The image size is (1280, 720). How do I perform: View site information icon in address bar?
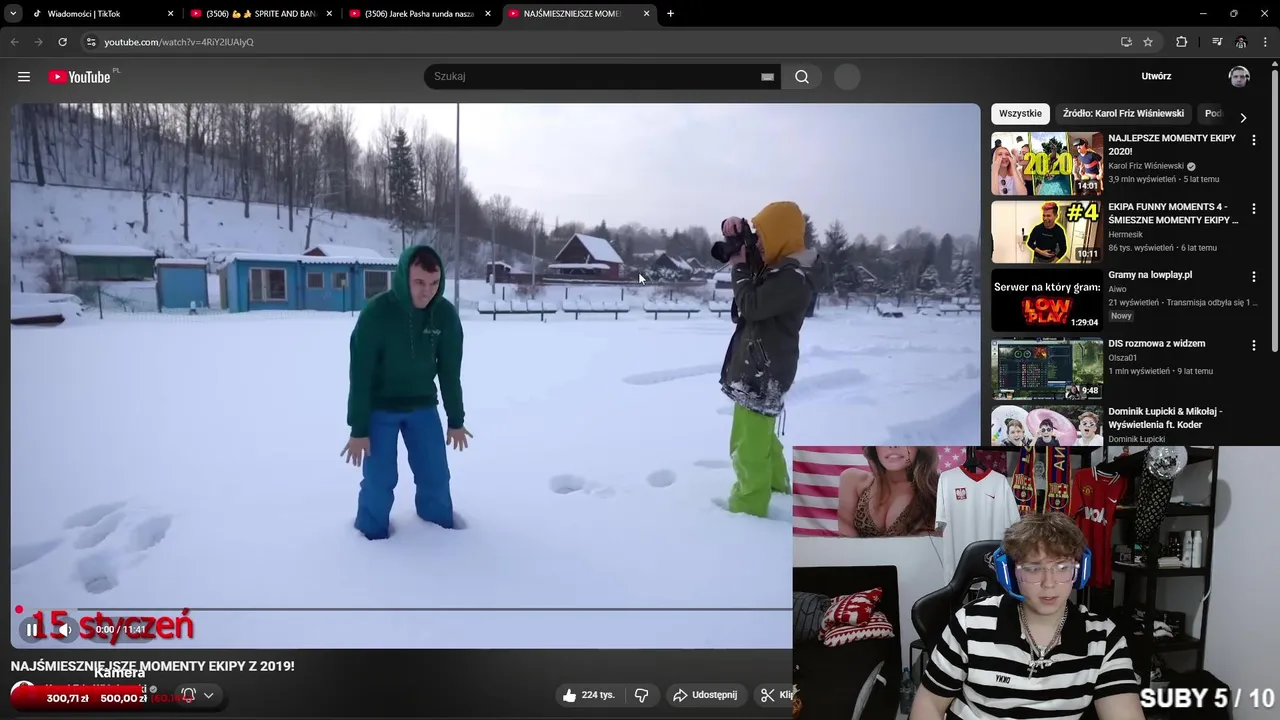(91, 42)
